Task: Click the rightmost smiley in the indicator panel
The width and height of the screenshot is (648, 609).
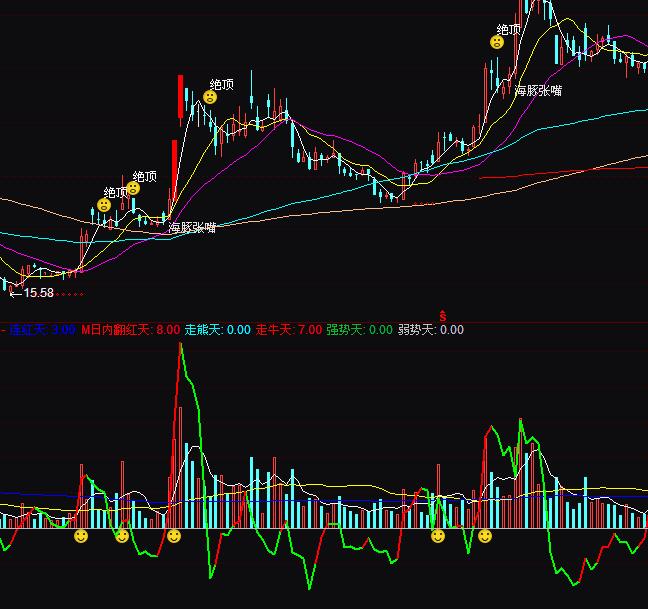Action: [x=485, y=537]
